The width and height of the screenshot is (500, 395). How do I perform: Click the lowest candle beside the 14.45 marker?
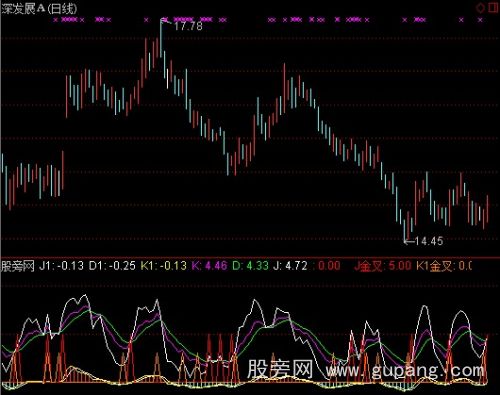click(x=405, y=230)
